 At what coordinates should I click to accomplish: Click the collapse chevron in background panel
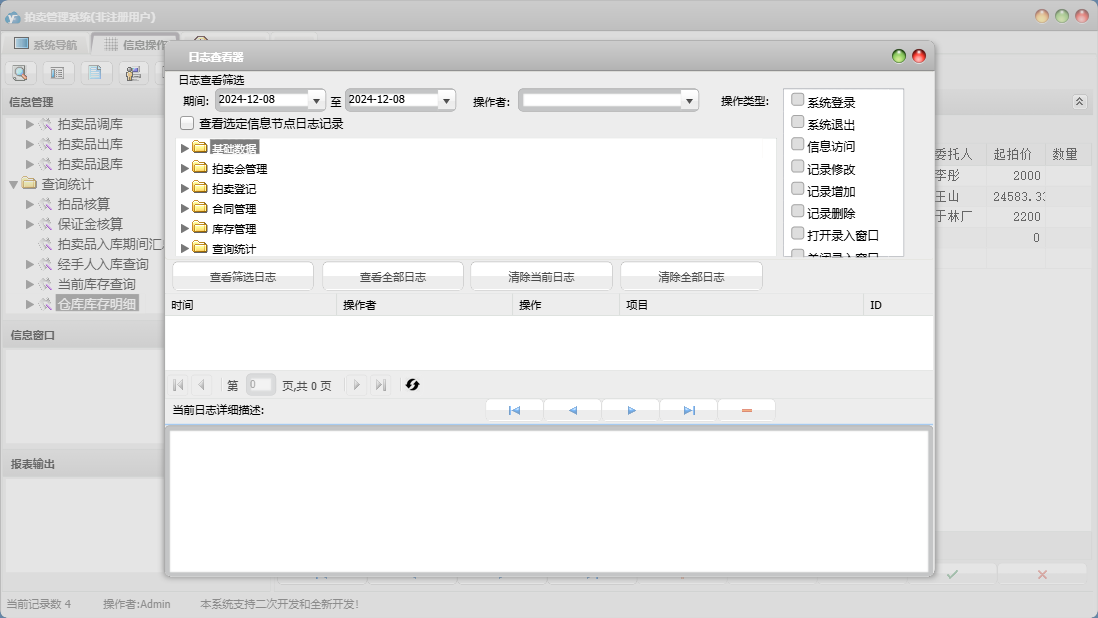[1079, 102]
